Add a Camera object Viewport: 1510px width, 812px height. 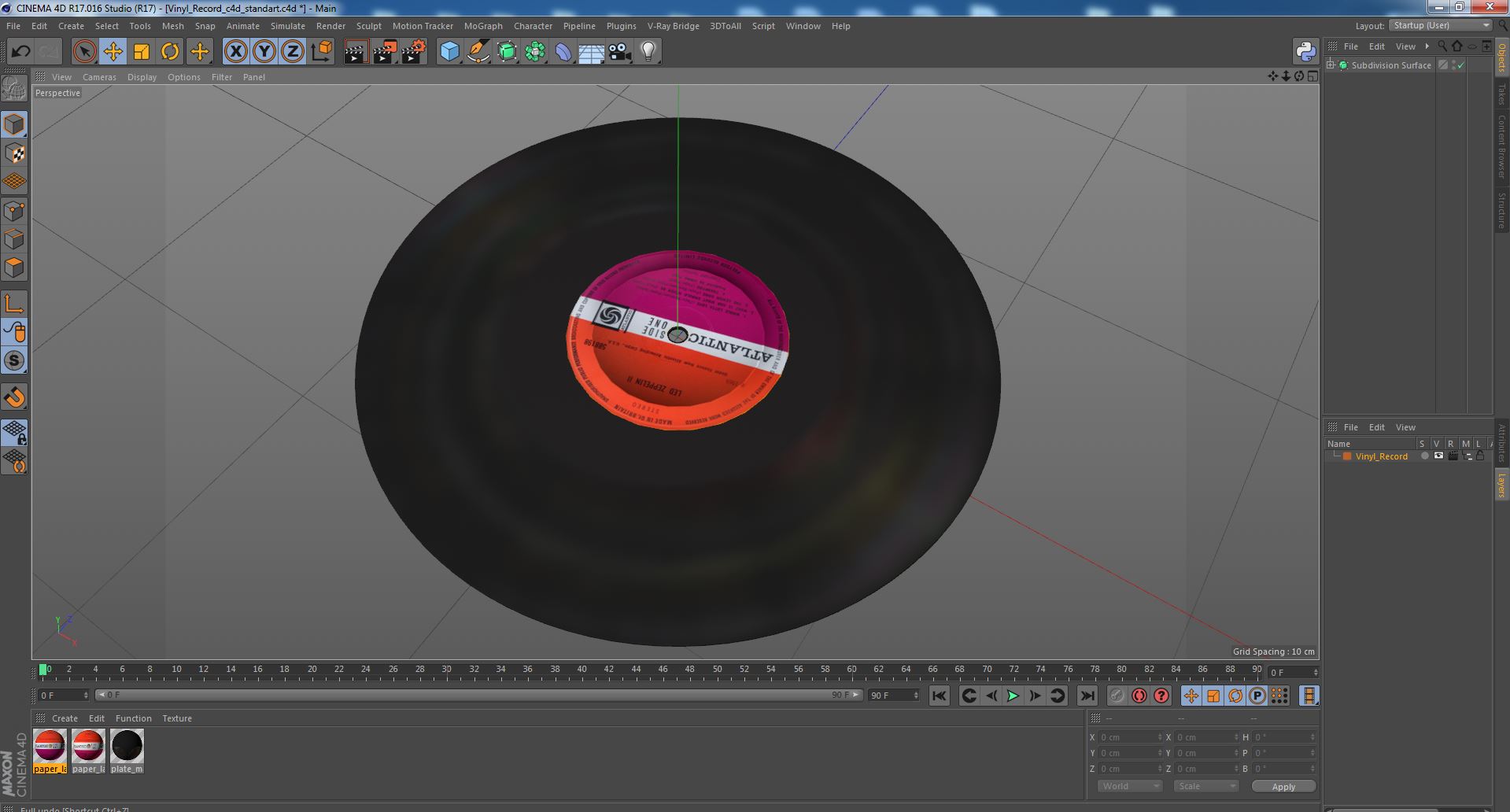(619, 52)
